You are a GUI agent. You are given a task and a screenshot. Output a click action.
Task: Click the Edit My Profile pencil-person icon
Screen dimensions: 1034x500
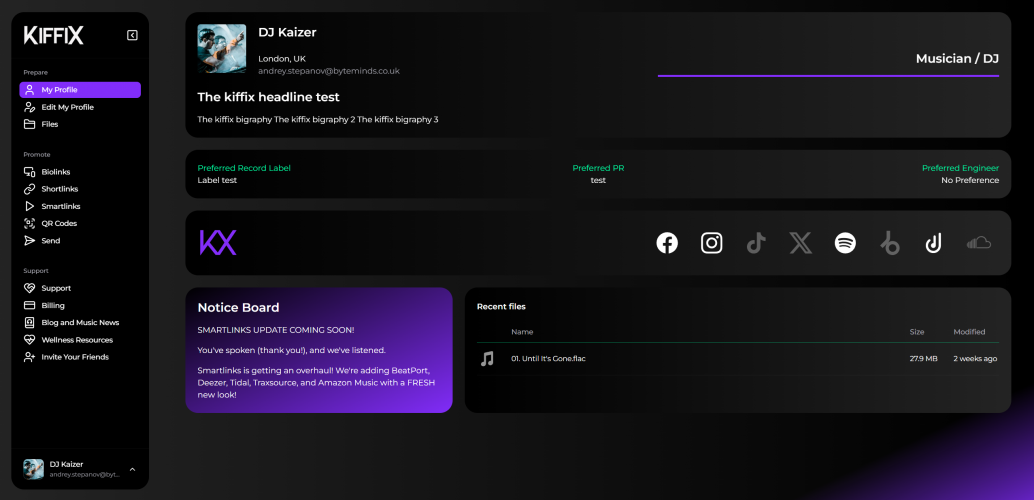point(30,107)
